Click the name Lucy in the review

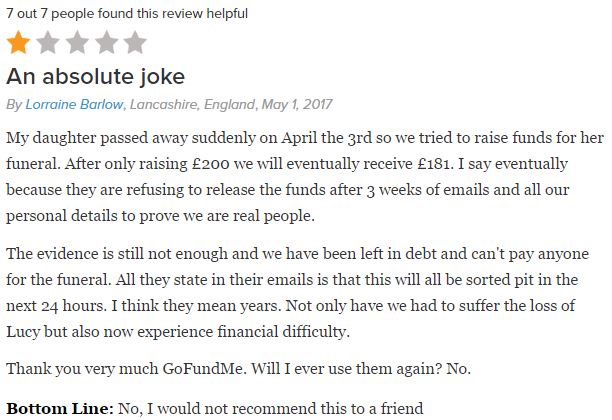click(x=23, y=332)
